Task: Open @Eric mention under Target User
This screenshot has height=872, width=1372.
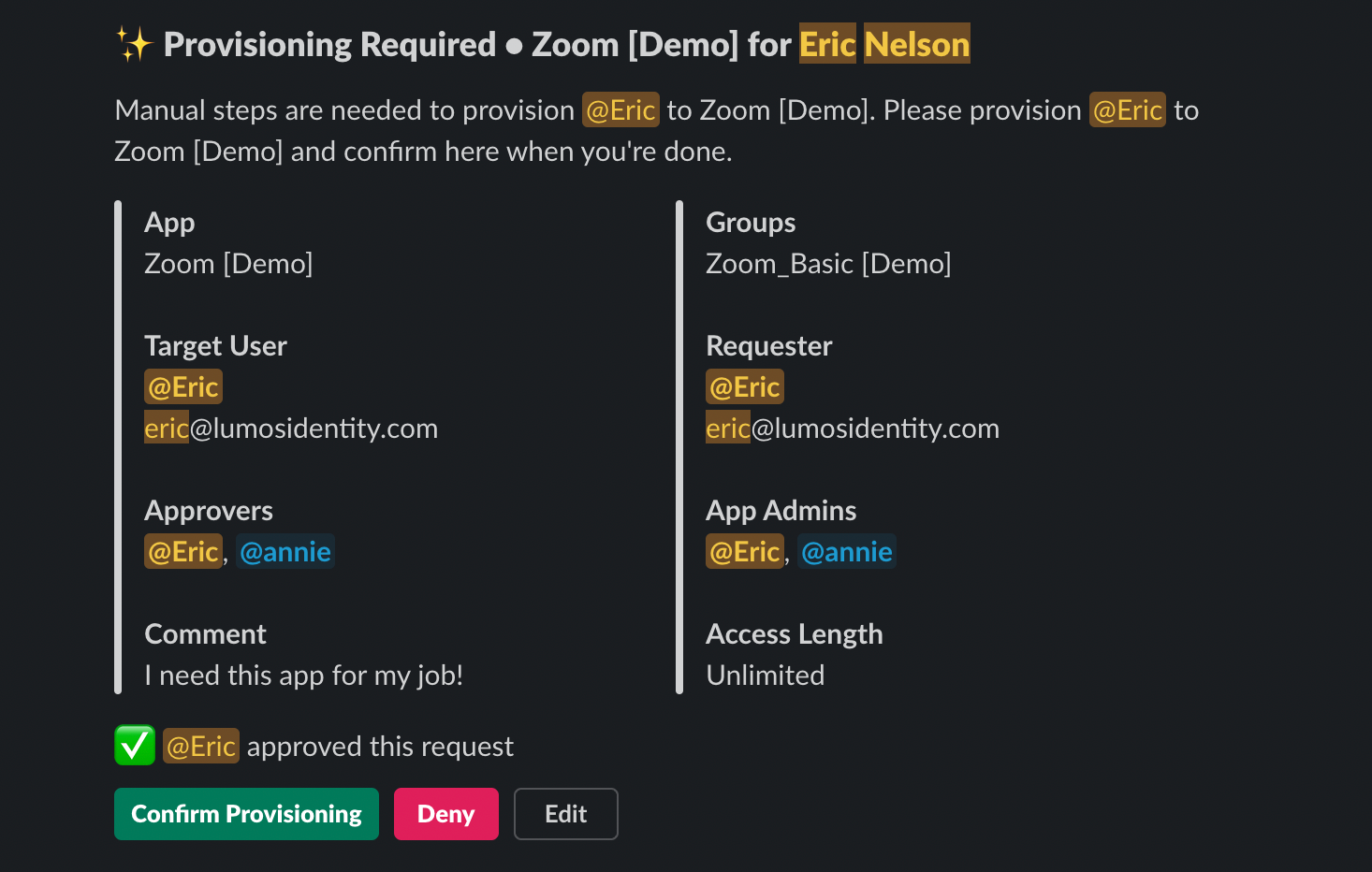Action: (x=183, y=386)
